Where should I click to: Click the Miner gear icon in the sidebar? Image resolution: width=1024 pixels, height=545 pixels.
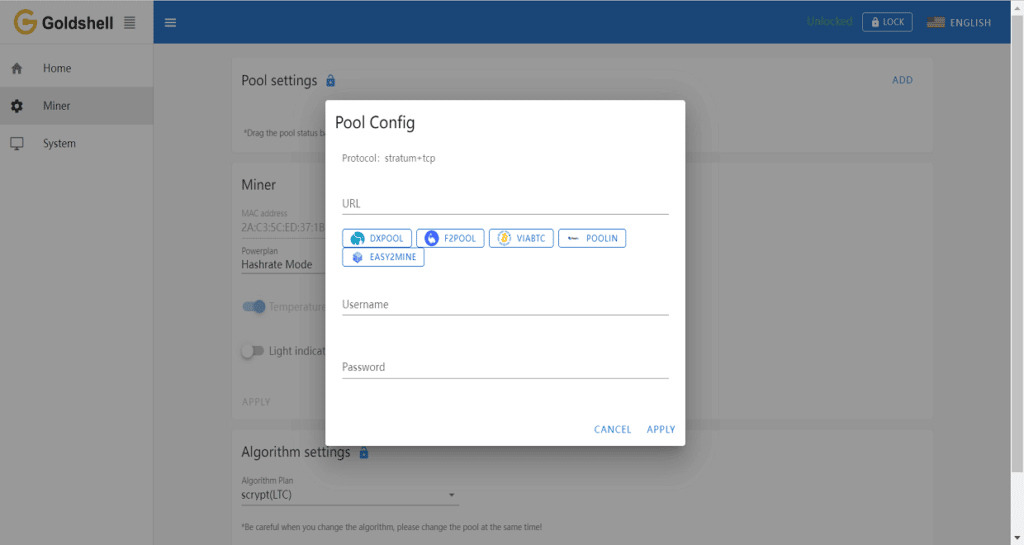[x=17, y=106]
